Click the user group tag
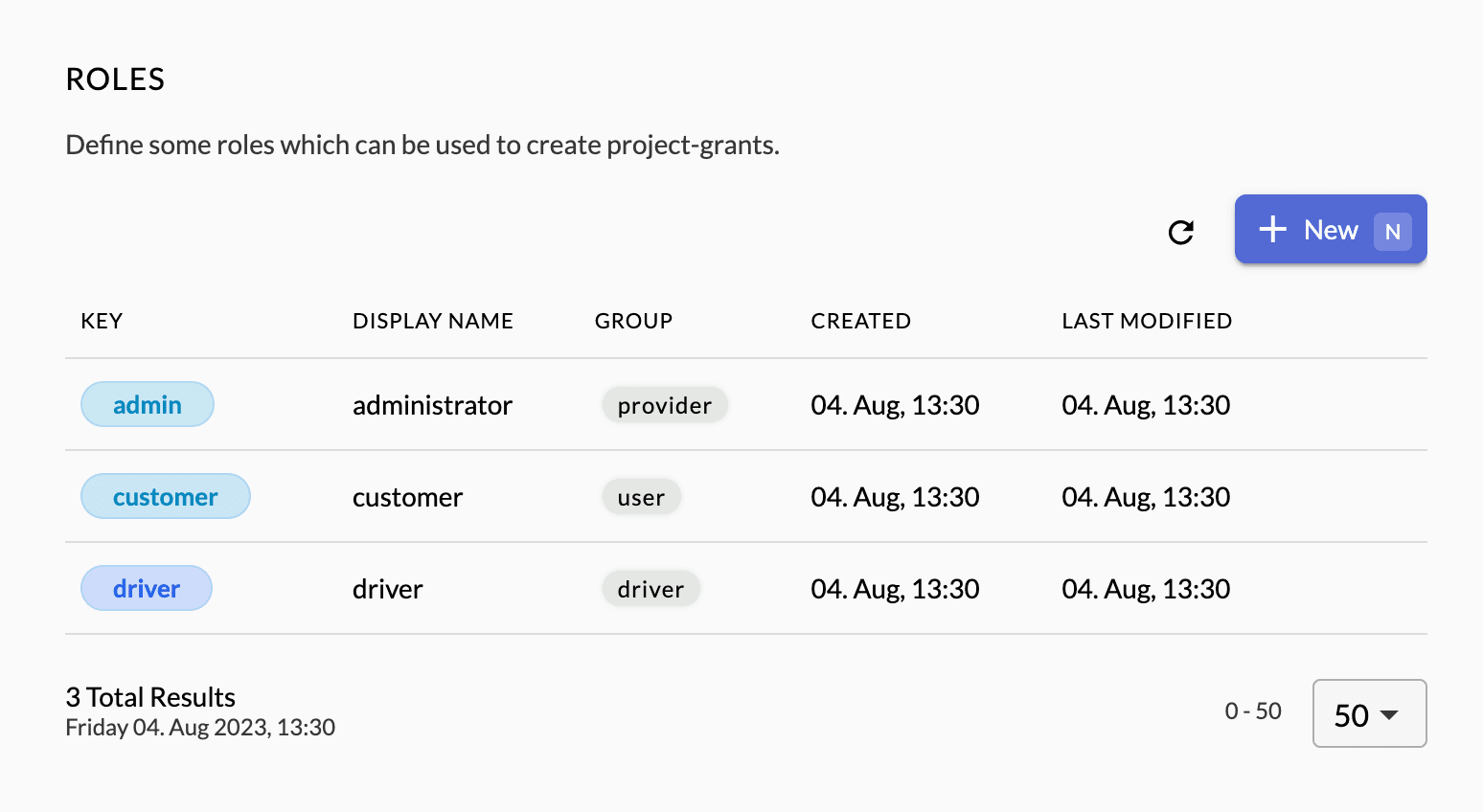This screenshot has width=1483, height=812. (641, 497)
